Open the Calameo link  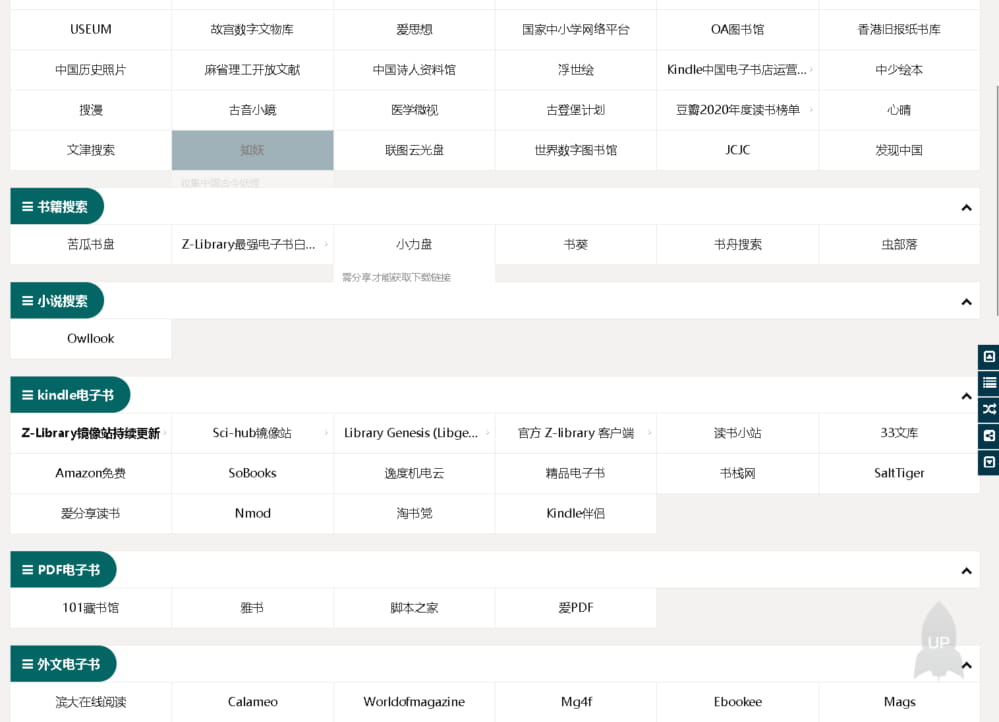tap(252, 702)
